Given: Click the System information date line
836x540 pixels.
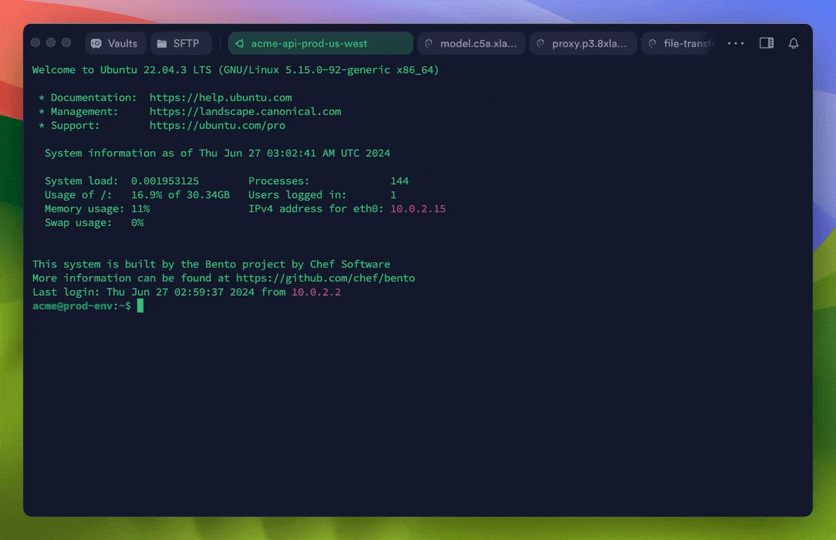Looking at the screenshot, I should (217, 154).
